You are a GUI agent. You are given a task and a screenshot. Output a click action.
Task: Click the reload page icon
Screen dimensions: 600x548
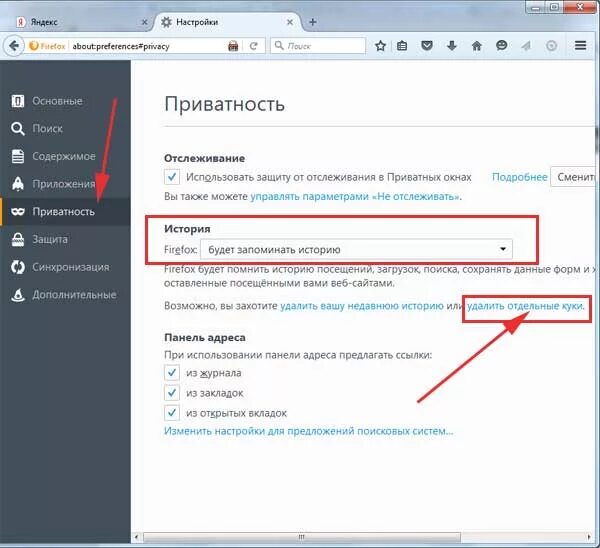point(253,46)
